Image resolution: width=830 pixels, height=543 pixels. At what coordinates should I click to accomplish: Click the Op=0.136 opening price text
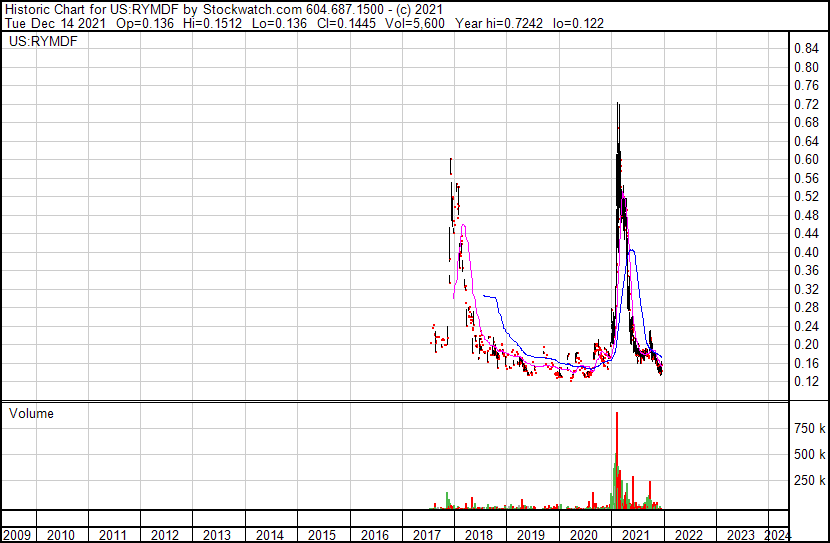145,23
